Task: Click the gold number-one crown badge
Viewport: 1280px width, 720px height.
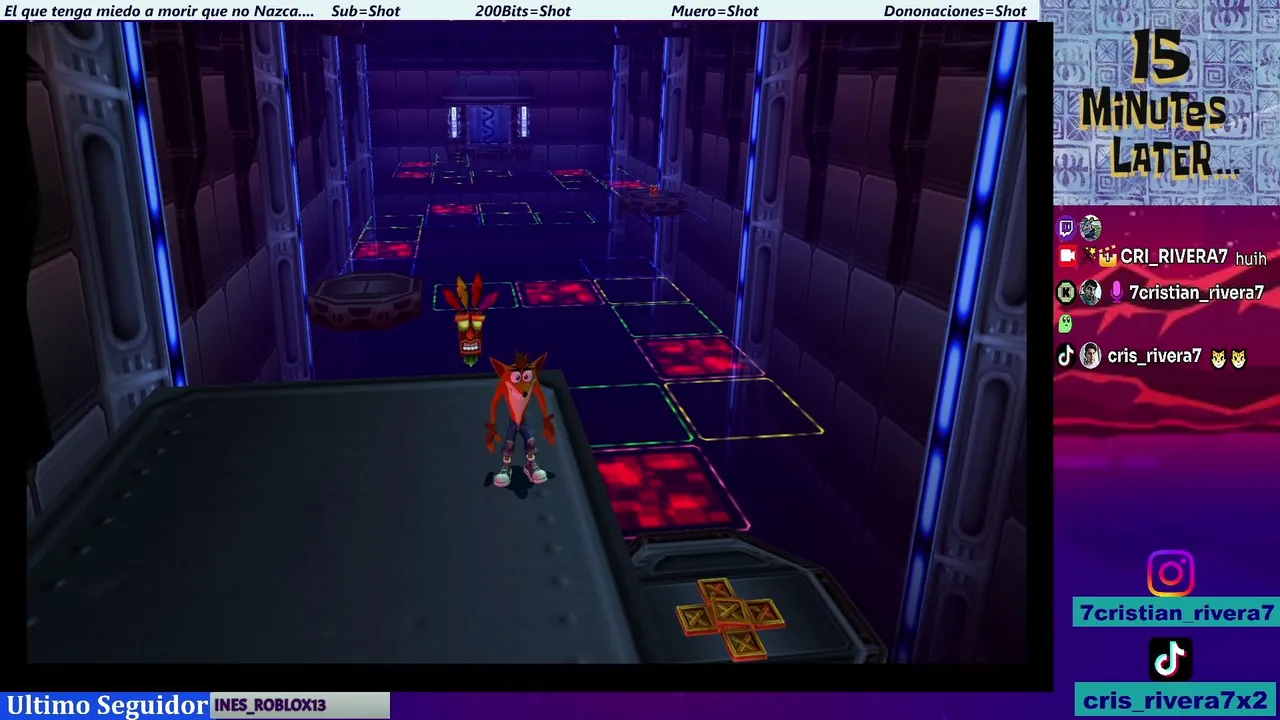Action: pyautogui.click(x=1107, y=257)
